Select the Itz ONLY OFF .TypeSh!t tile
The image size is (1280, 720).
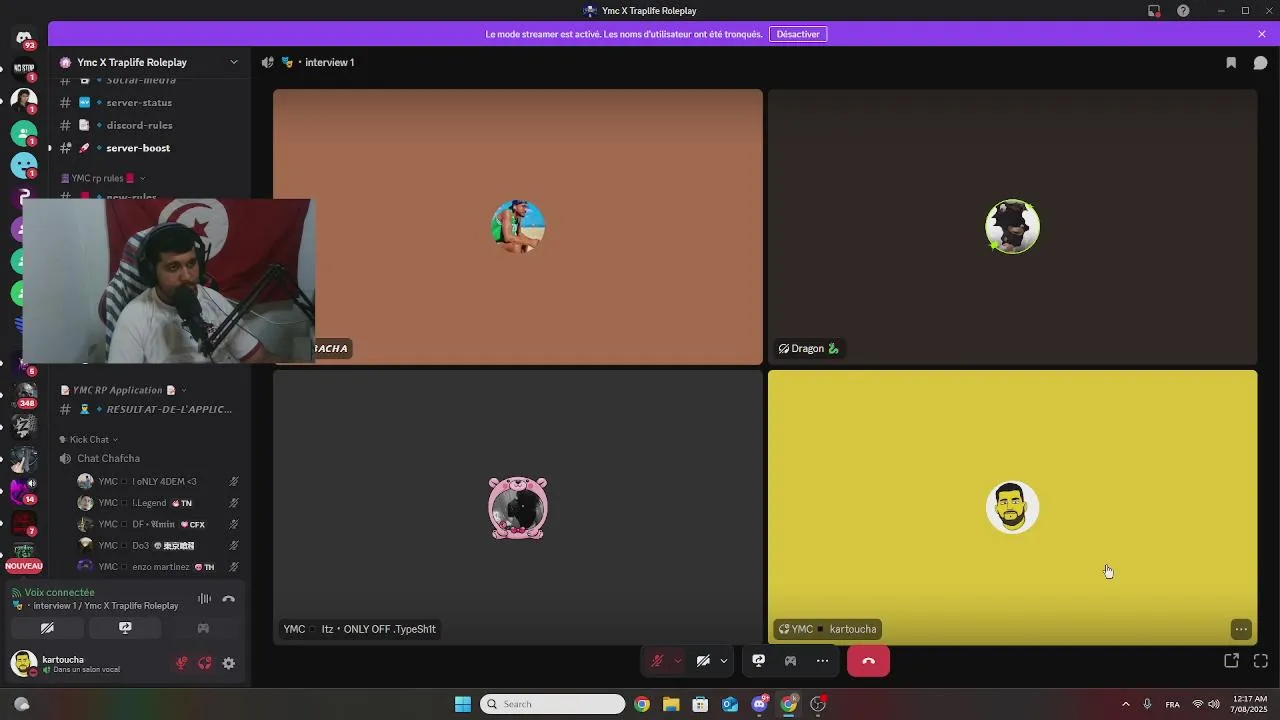[x=518, y=507]
